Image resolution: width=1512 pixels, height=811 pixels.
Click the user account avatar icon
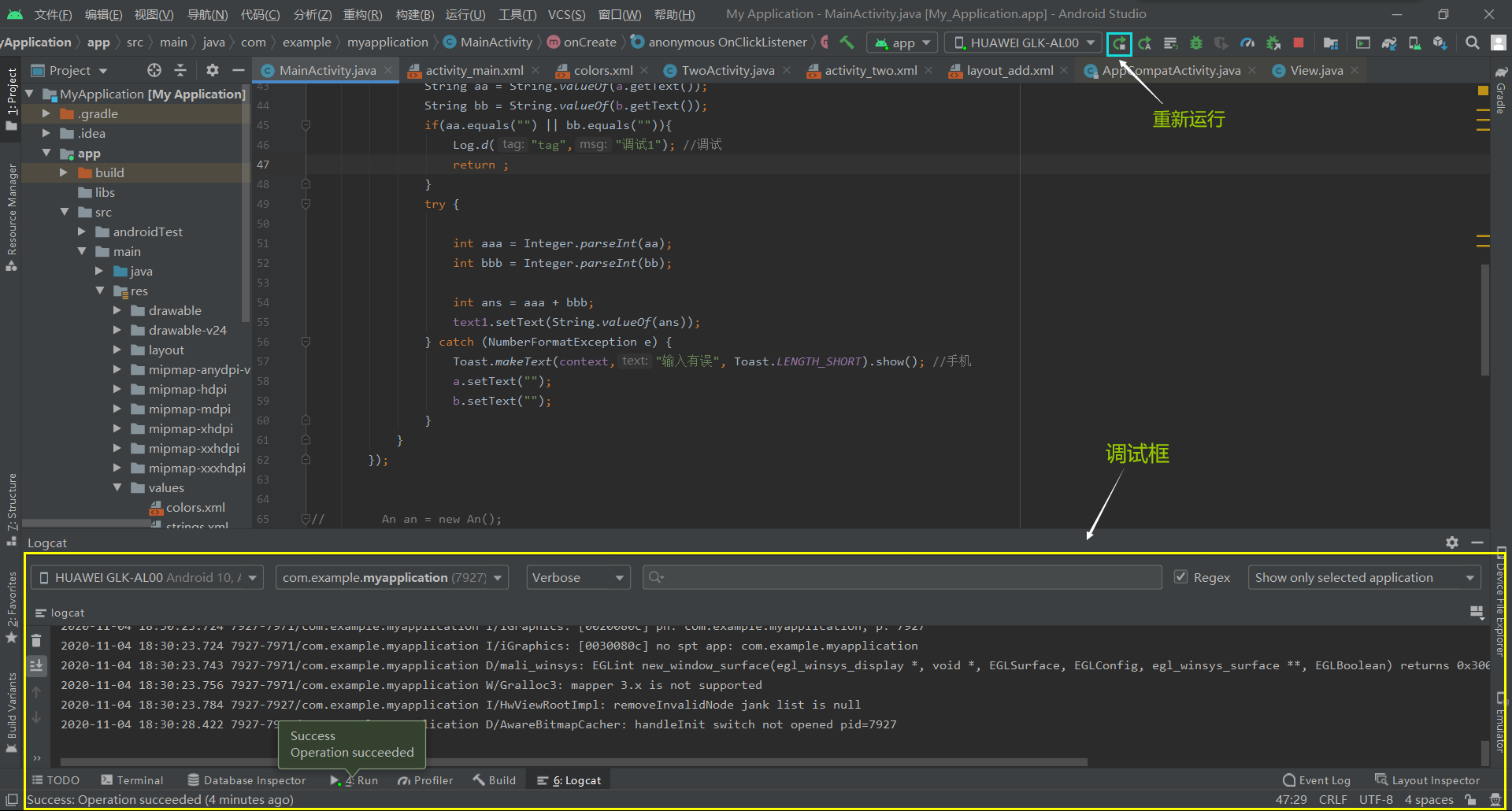(x=1499, y=43)
